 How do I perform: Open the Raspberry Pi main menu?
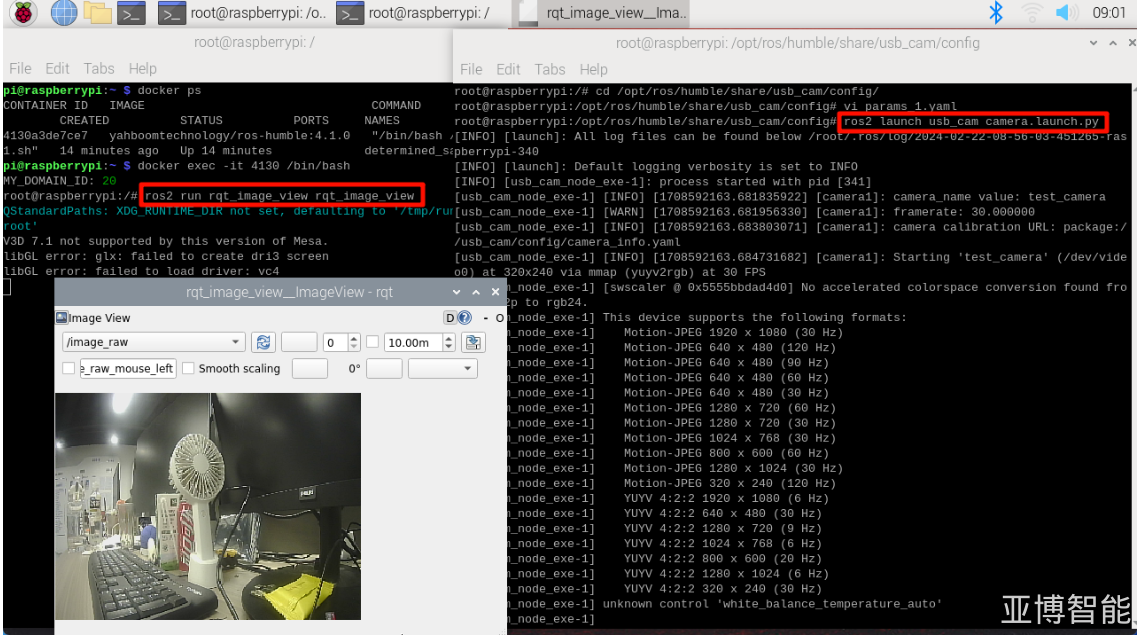coord(23,12)
